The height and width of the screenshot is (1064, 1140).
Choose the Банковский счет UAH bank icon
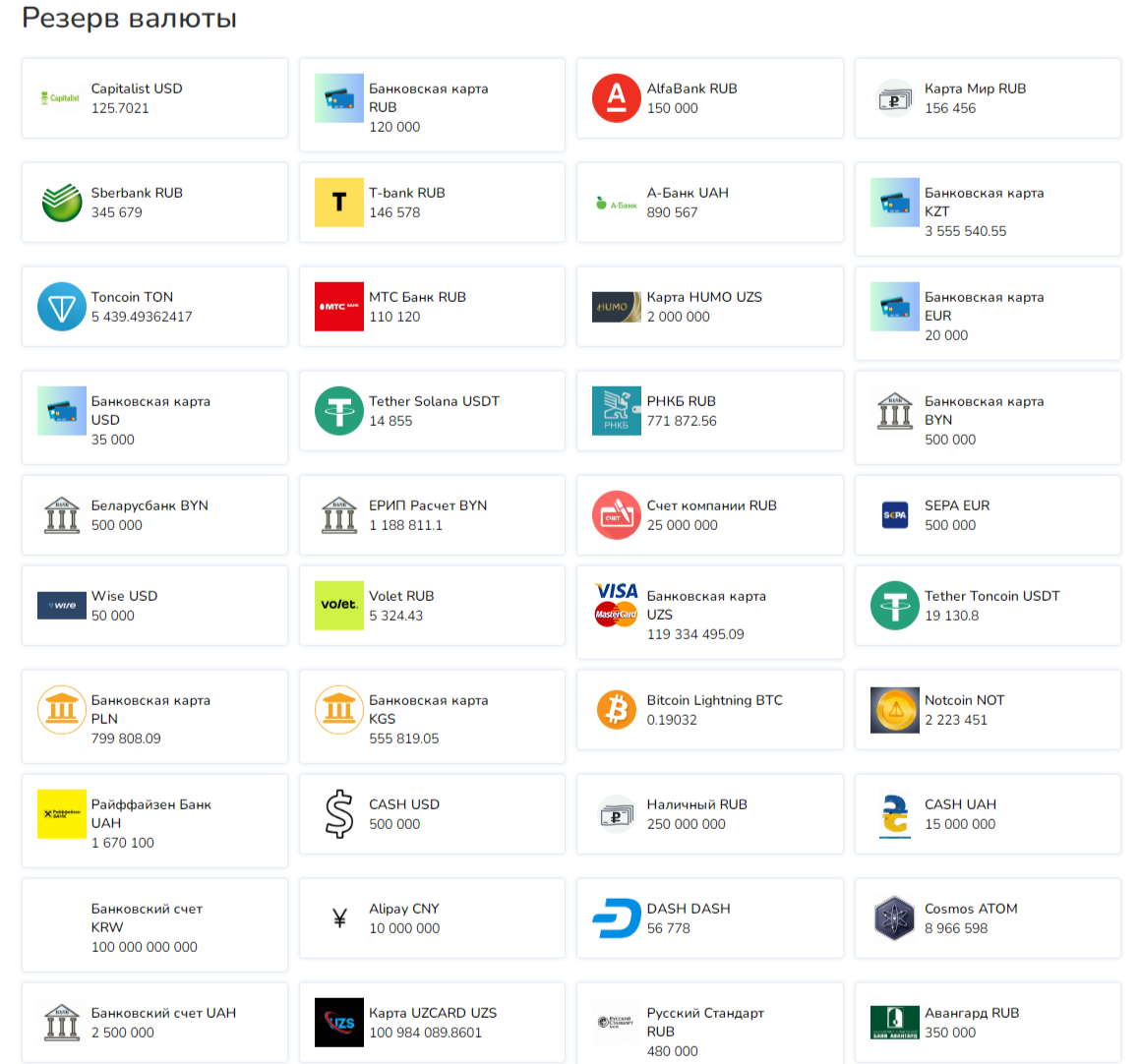[62, 1023]
